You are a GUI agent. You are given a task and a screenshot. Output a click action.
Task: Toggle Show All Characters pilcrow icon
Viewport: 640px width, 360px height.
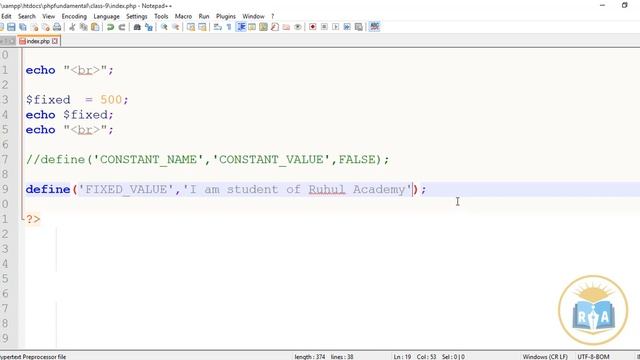229,27
